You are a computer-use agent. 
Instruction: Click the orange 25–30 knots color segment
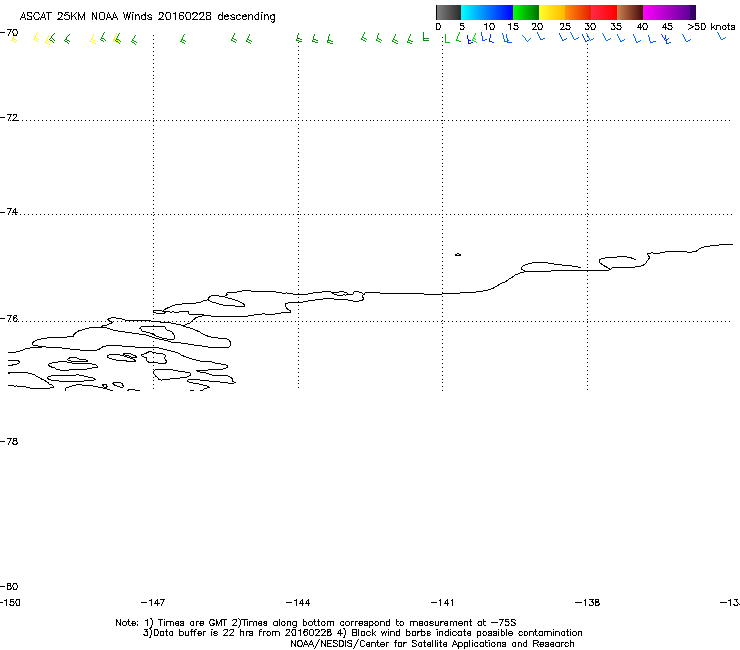point(578,12)
